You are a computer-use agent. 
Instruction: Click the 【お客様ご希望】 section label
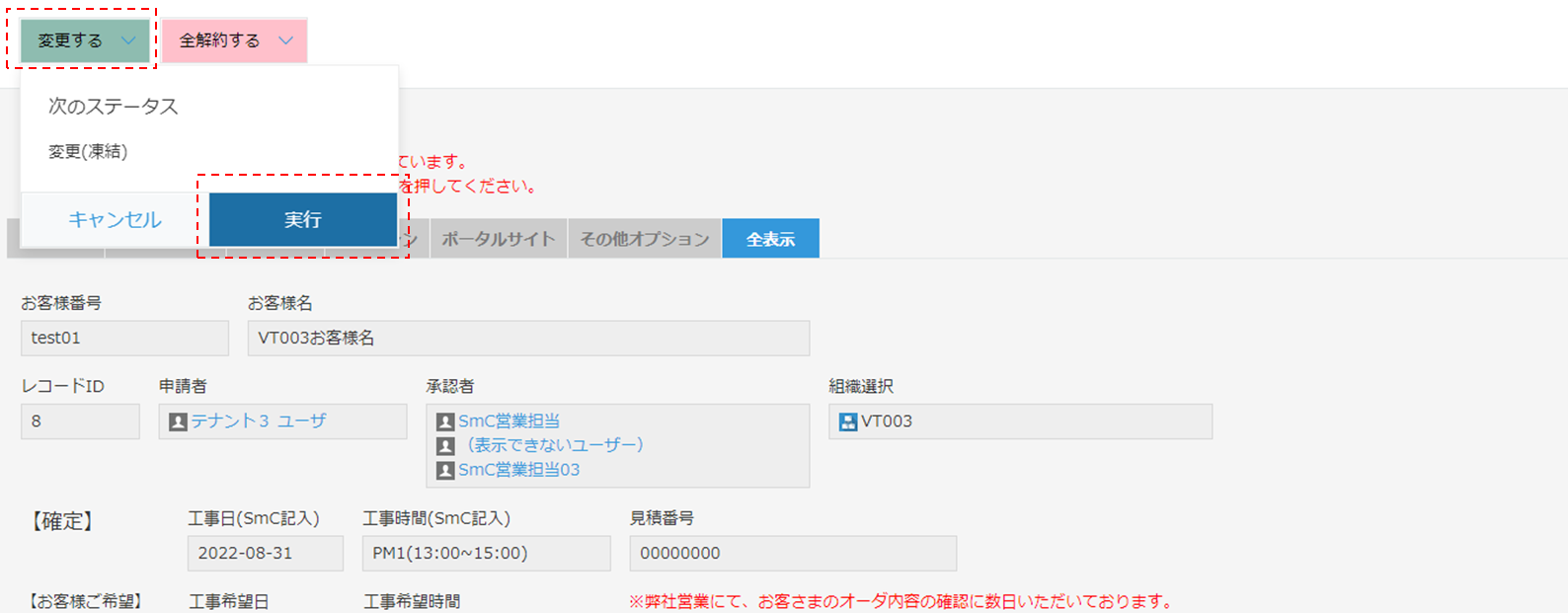pyautogui.click(x=84, y=601)
